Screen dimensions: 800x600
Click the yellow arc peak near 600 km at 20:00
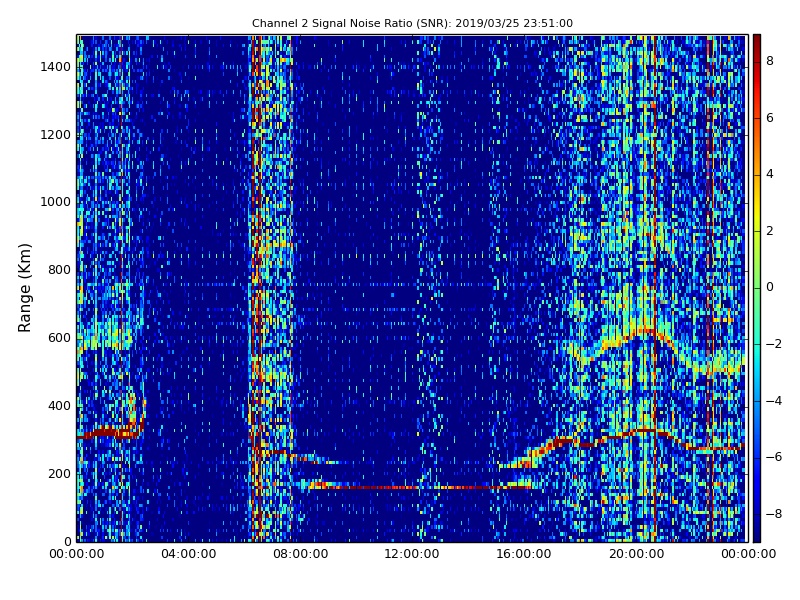tap(645, 332)
